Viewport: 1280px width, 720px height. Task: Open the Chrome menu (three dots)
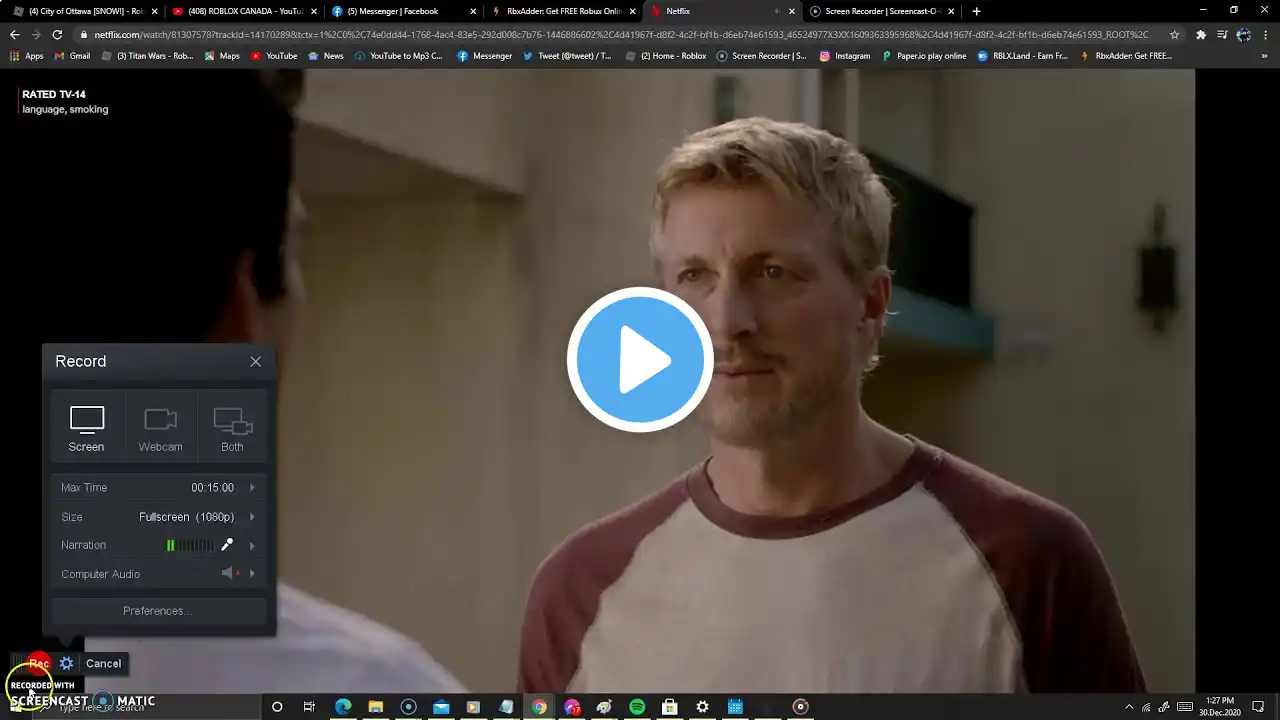(x=1265, y=35)
